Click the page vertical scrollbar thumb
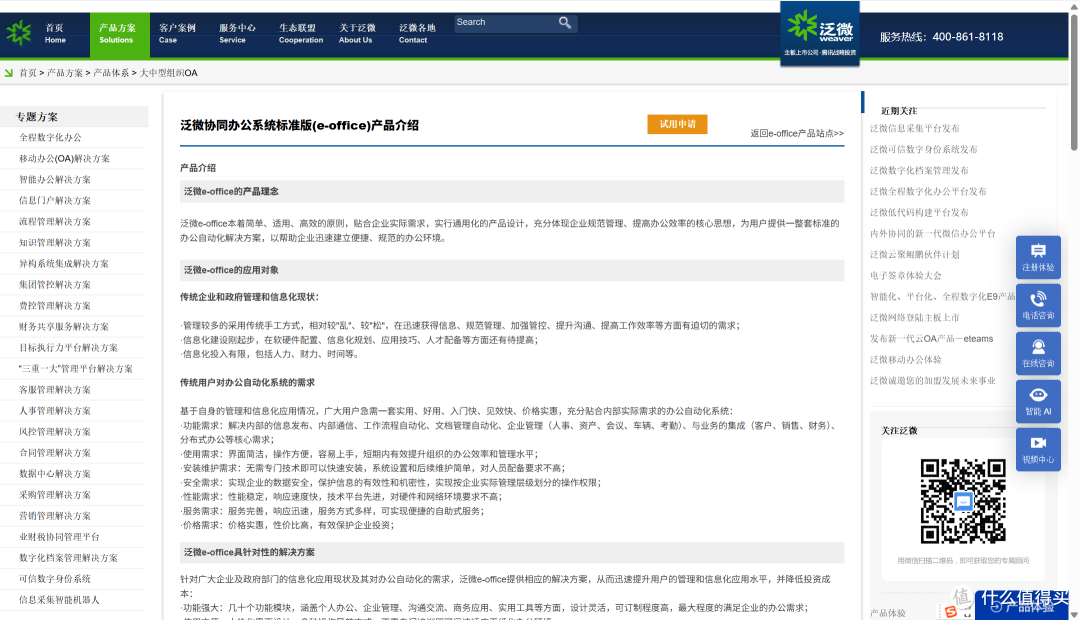 click(1074, 83)
